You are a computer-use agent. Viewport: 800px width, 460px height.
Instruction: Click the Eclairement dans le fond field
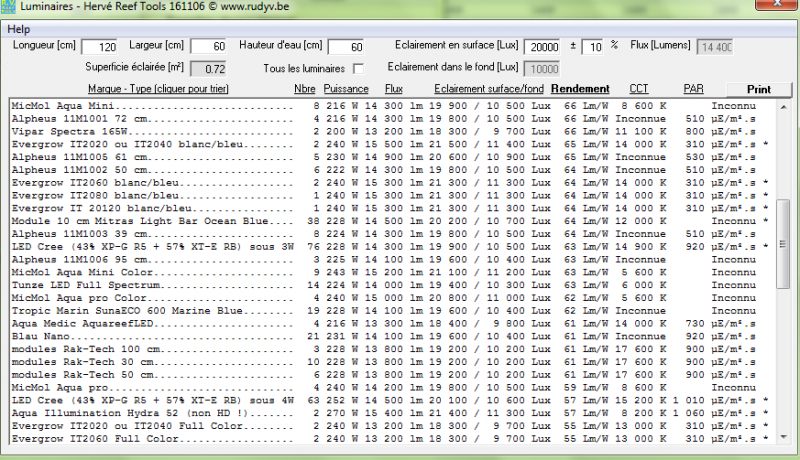point(541,69)
